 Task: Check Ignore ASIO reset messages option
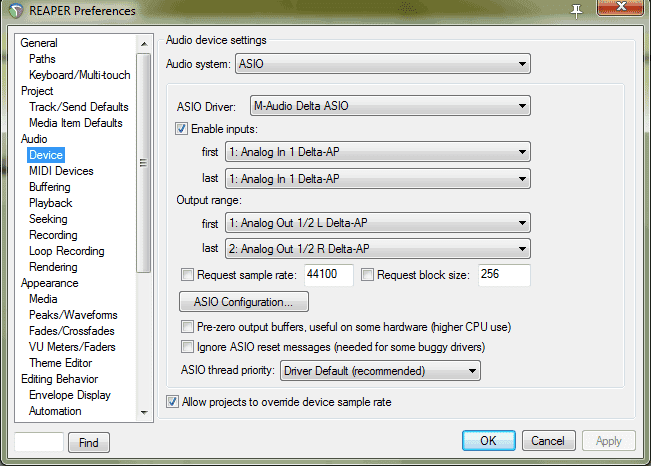(x=187, y=346)
